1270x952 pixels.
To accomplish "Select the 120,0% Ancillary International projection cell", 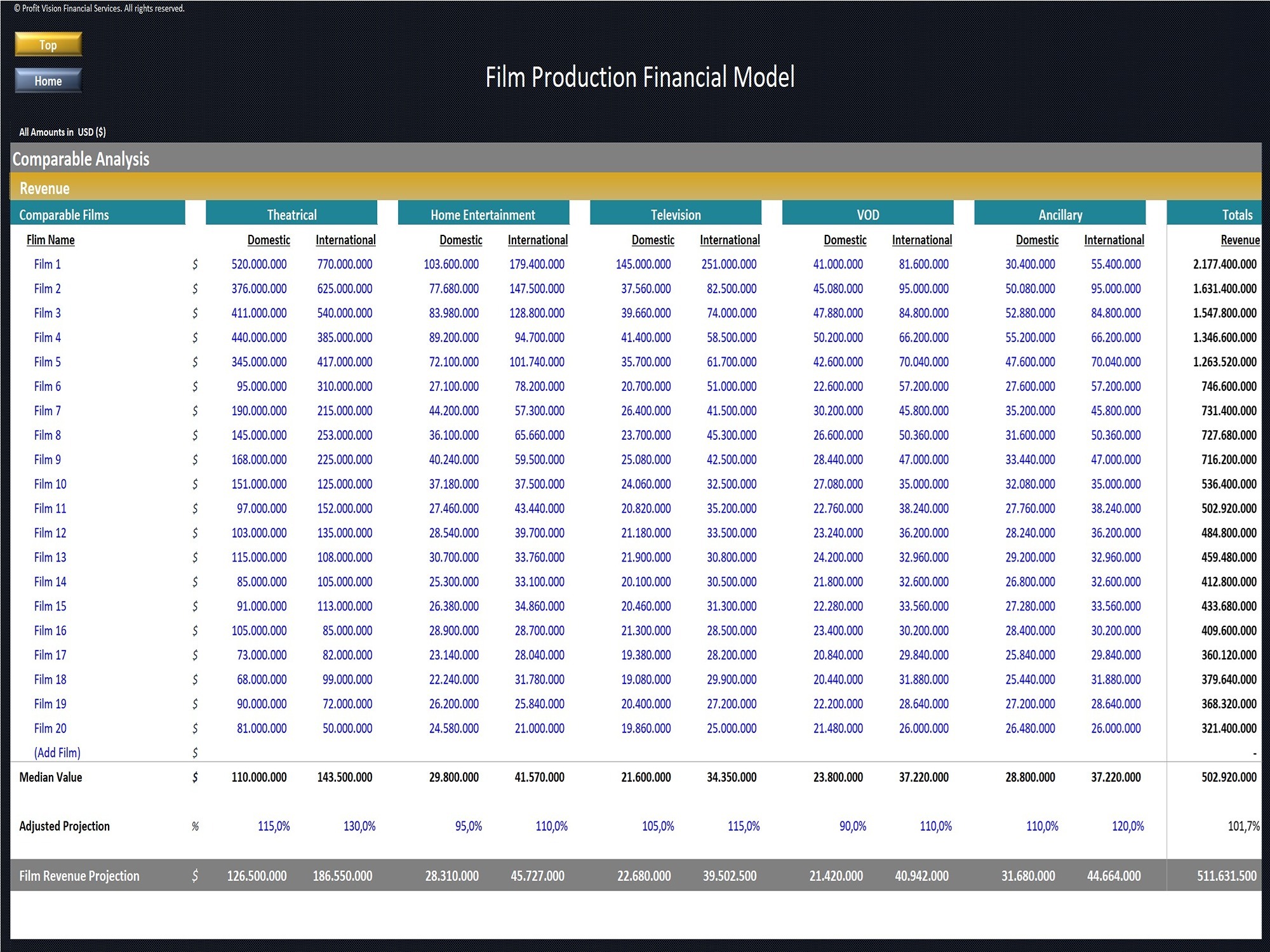I will 1127,826.
